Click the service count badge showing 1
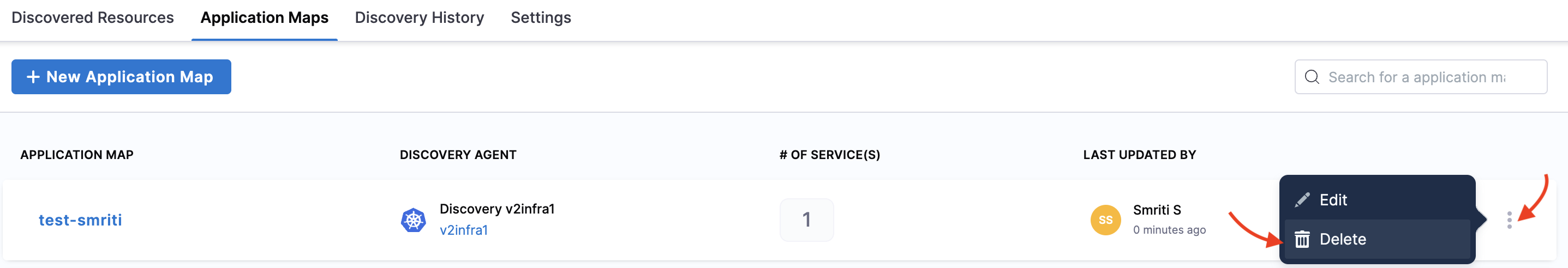1568x268 pixels. [806, 220]
